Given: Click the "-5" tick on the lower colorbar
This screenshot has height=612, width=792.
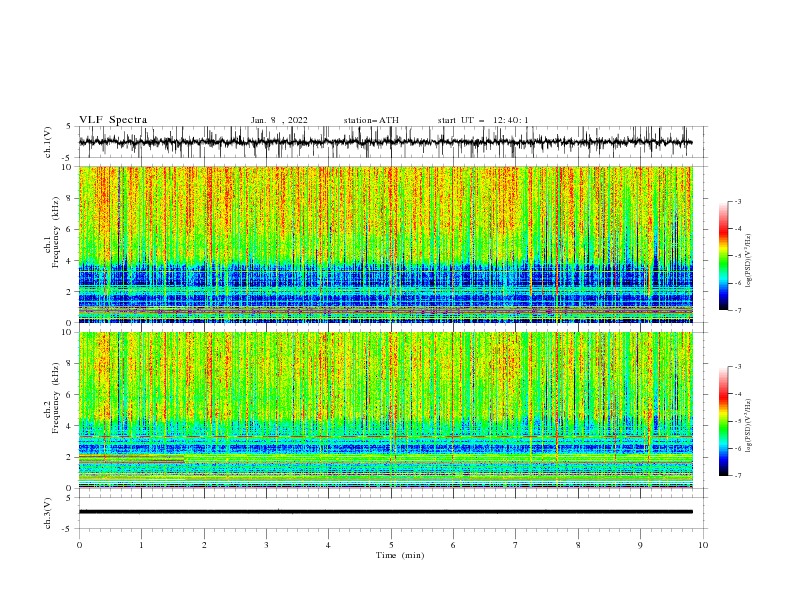Looking at the screenshot, I should (x=737, y=421).
